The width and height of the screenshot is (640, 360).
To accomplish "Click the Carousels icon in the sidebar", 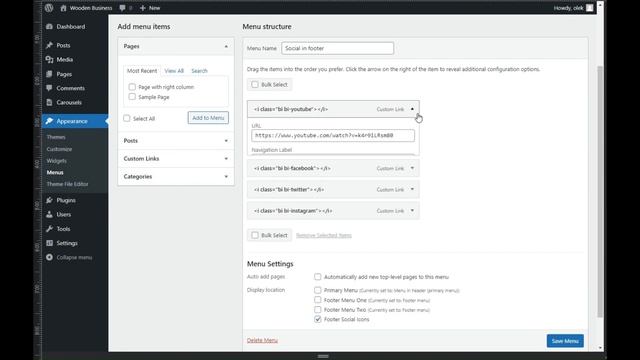I will point(49,102).
